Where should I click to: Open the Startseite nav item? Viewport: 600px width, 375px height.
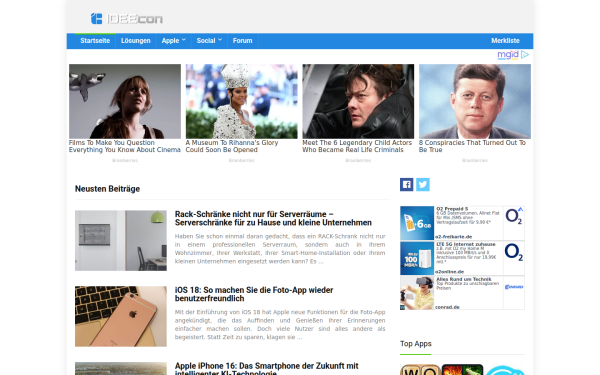coord(95,41)
